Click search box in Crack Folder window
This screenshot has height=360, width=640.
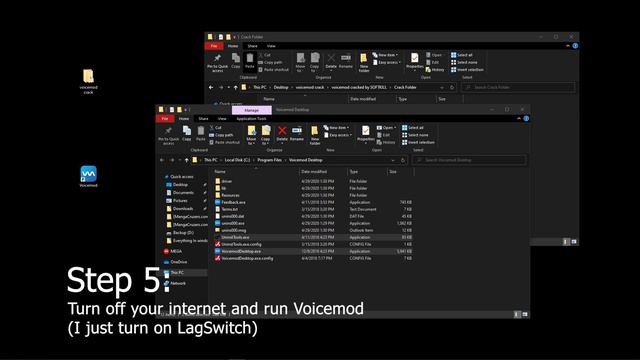click(x=518, y=87)
